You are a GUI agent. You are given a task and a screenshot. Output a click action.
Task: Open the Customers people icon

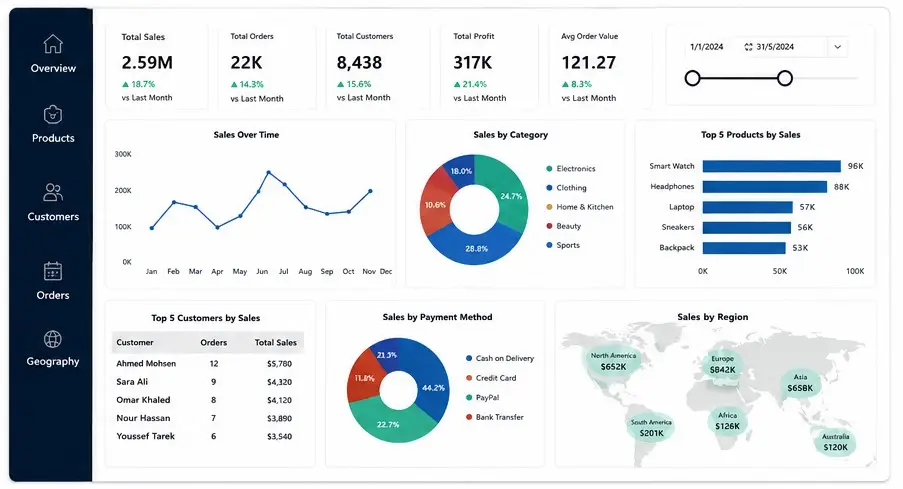(53, 192)
